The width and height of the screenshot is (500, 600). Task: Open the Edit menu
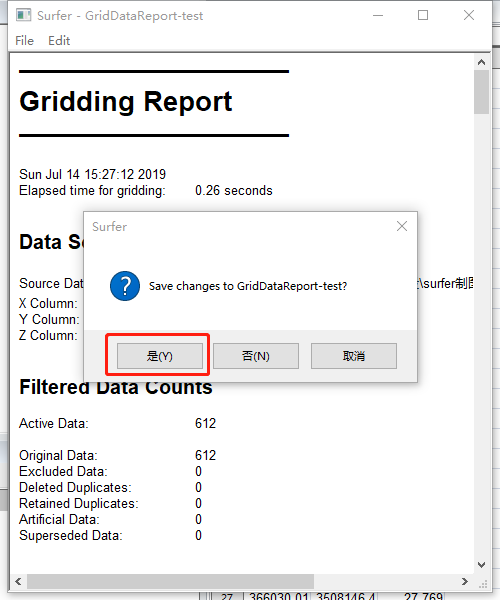[59, 41]
